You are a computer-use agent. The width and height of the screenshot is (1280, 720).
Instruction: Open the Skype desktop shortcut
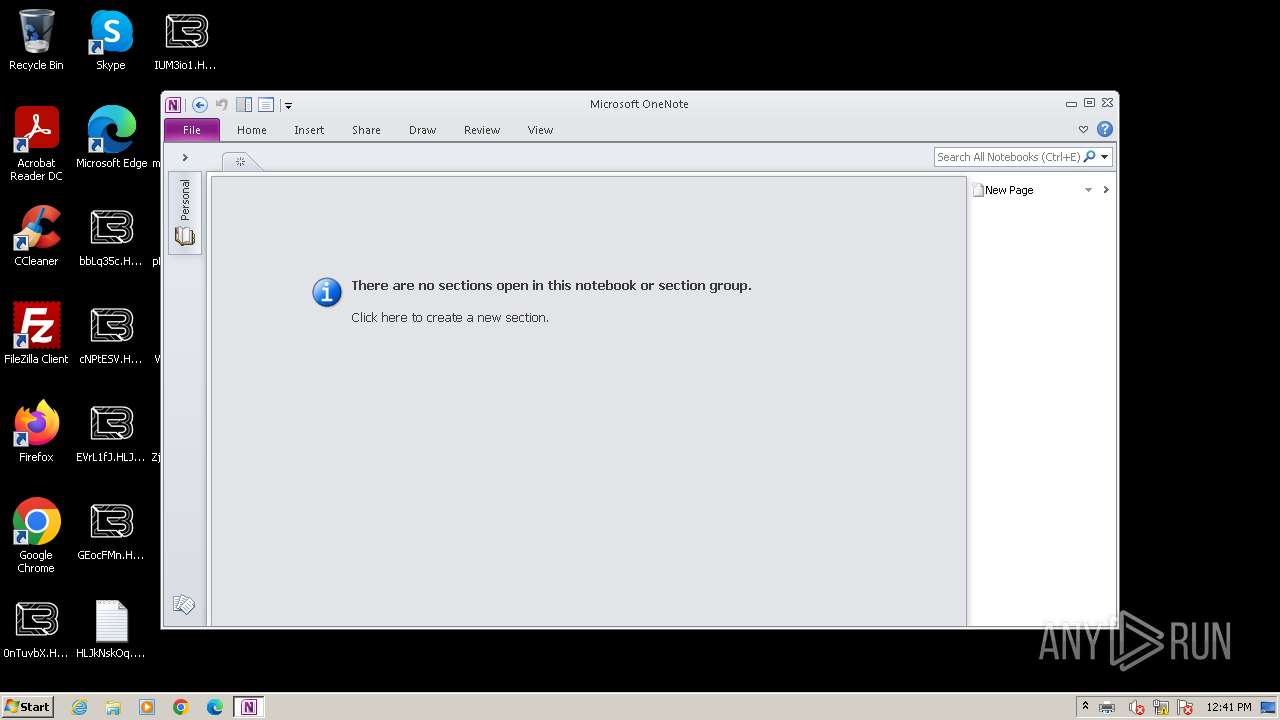click(111, 41)
